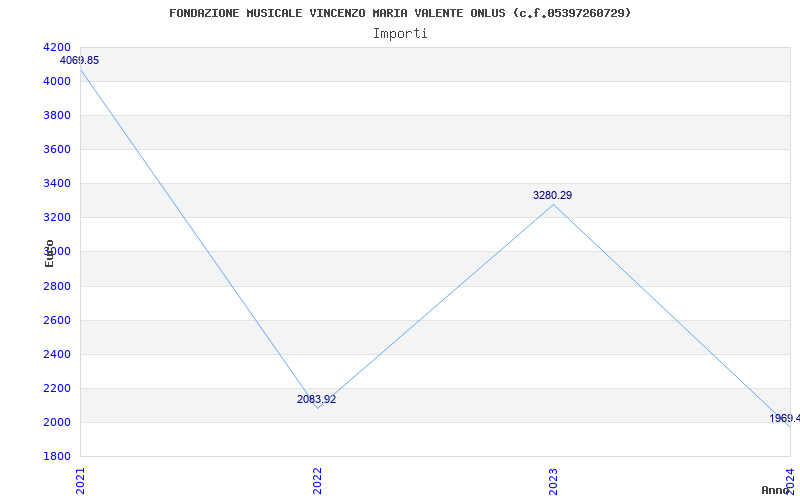Click the 3280.29 data point label
800x500 pixels.
click(x=553, y=195)
